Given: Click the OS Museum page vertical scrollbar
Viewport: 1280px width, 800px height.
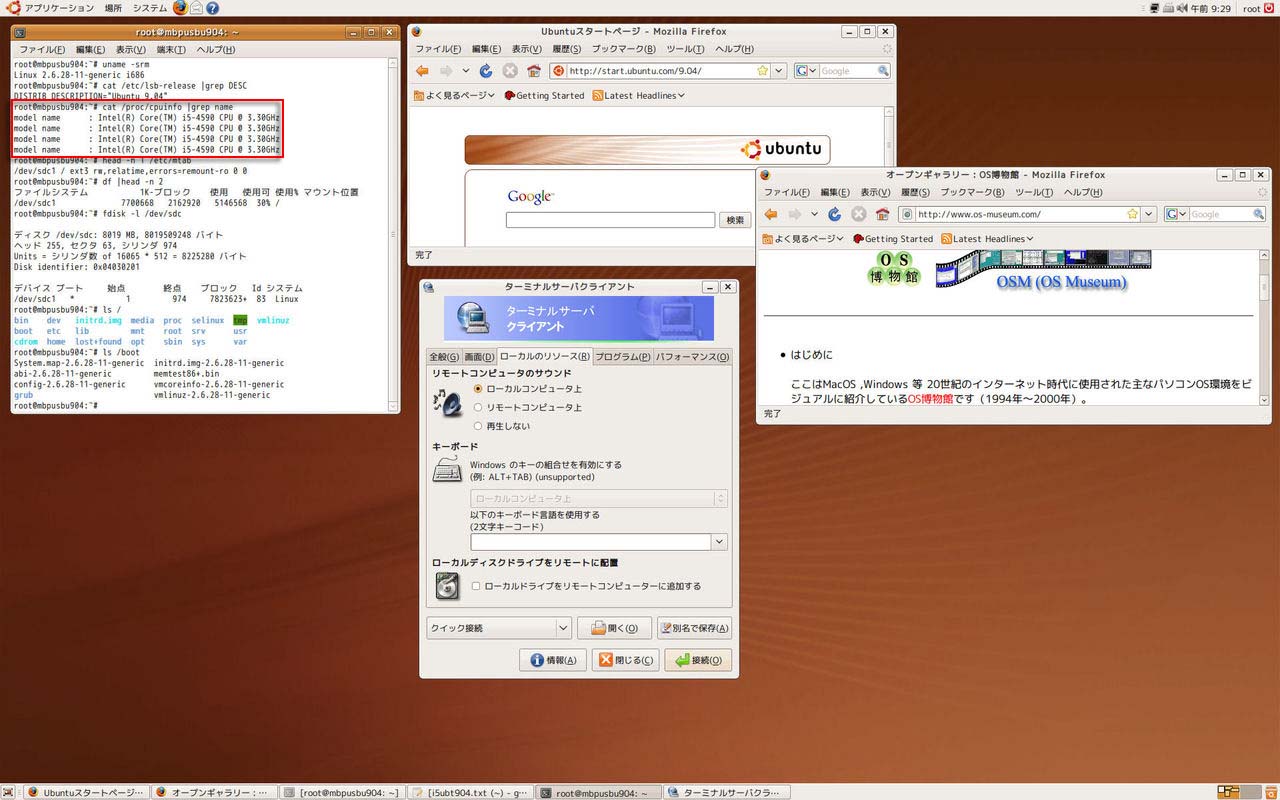Looking at the screenshot, I should (1263, 327).
